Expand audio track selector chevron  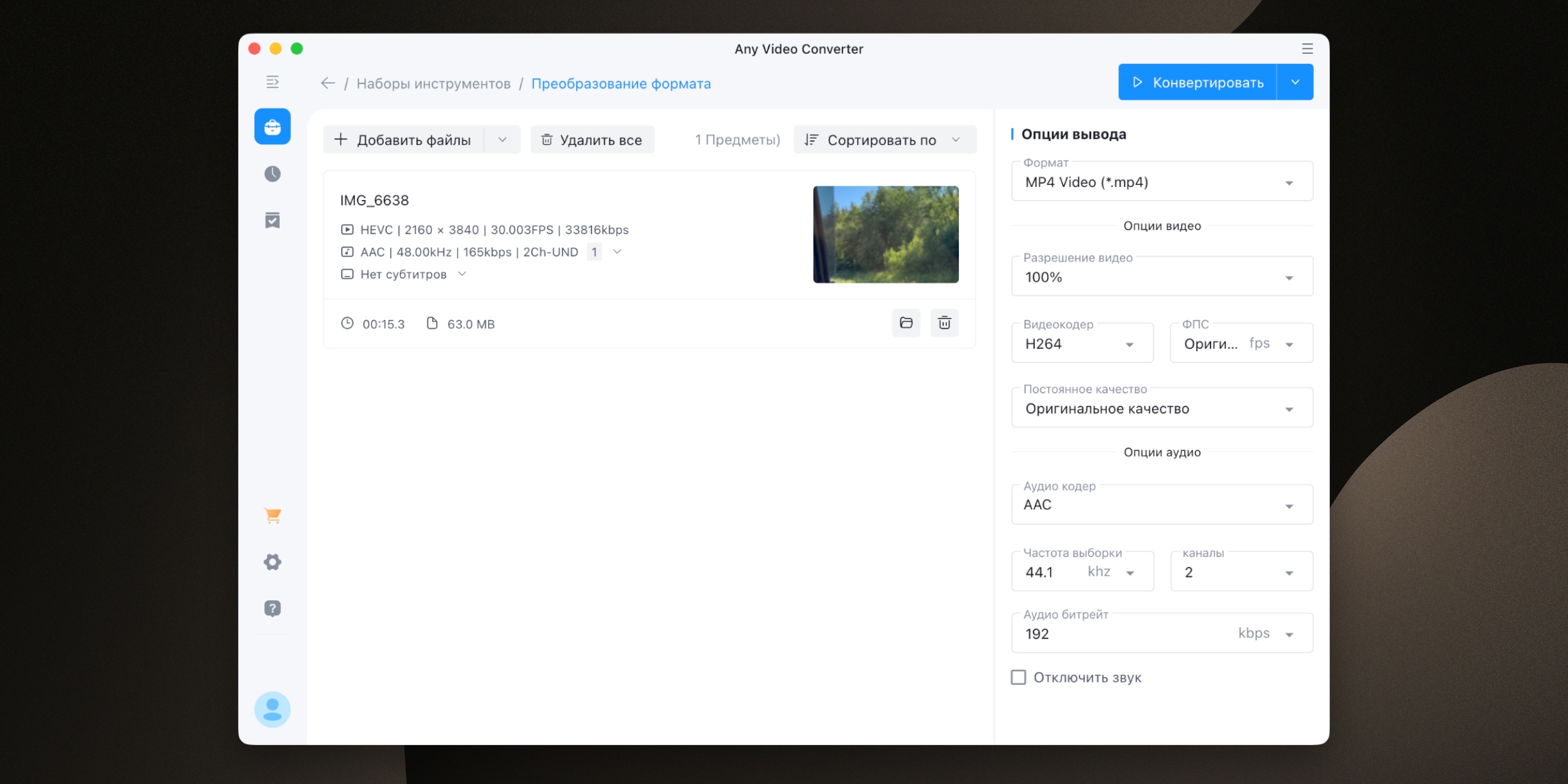point(617,252)
